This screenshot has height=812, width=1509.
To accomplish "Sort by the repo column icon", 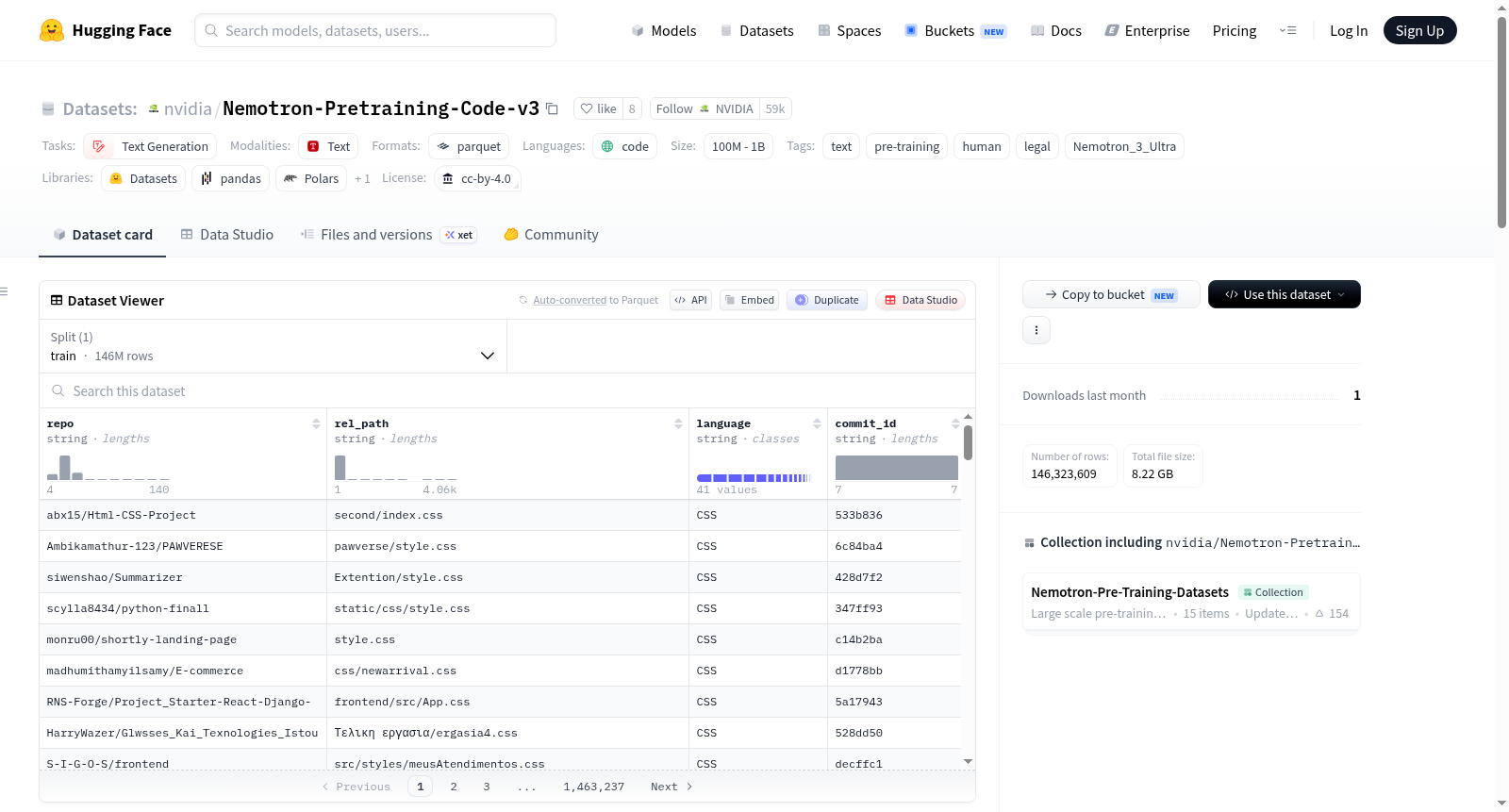I will click(316, 424).
